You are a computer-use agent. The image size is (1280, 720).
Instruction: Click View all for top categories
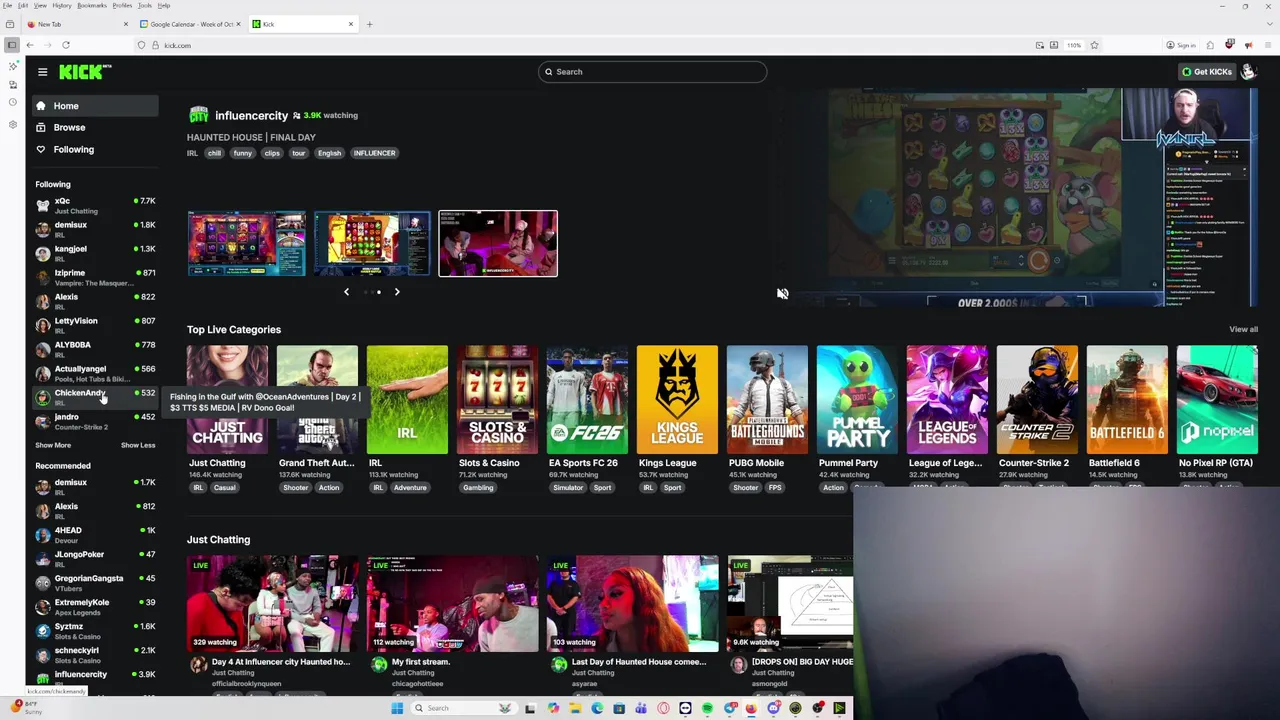[x=1243, y=329]
